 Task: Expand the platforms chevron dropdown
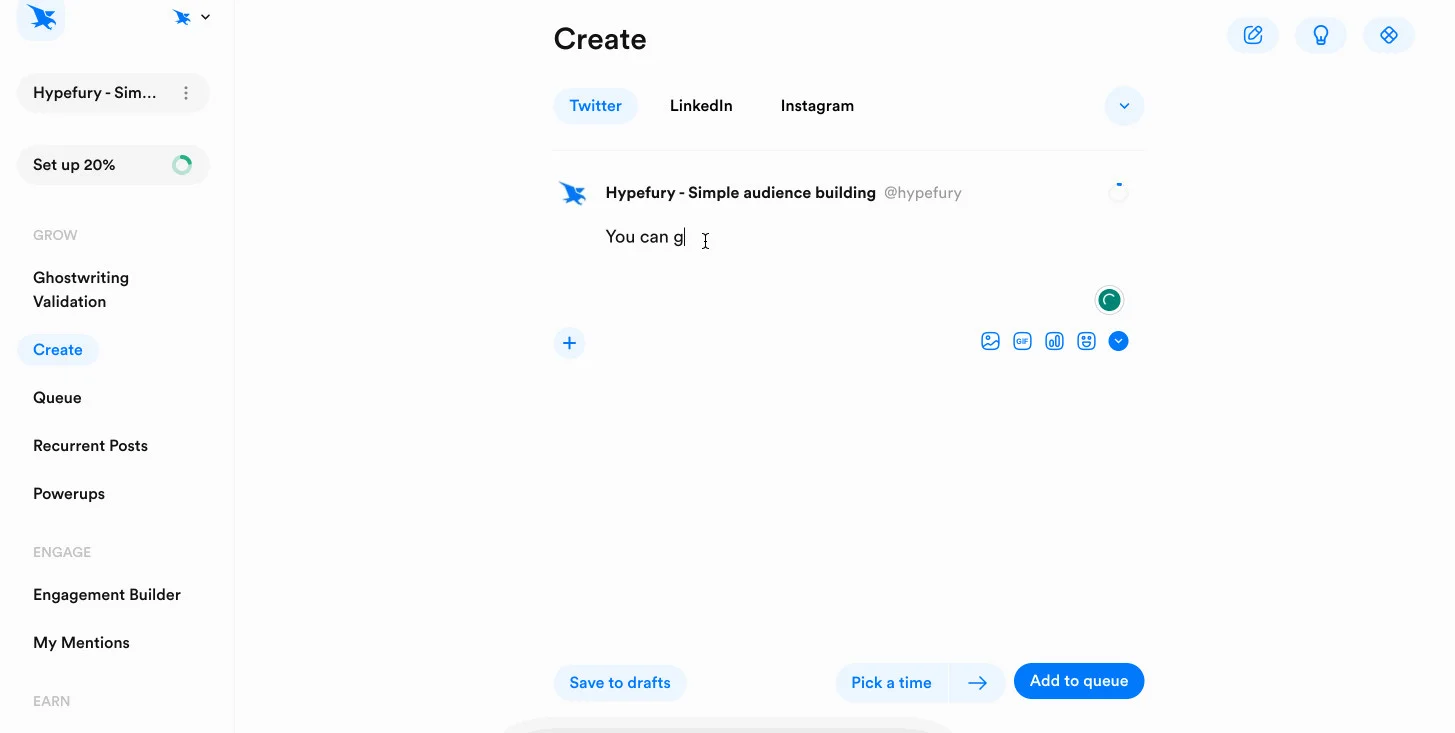tap(1124, 106)
